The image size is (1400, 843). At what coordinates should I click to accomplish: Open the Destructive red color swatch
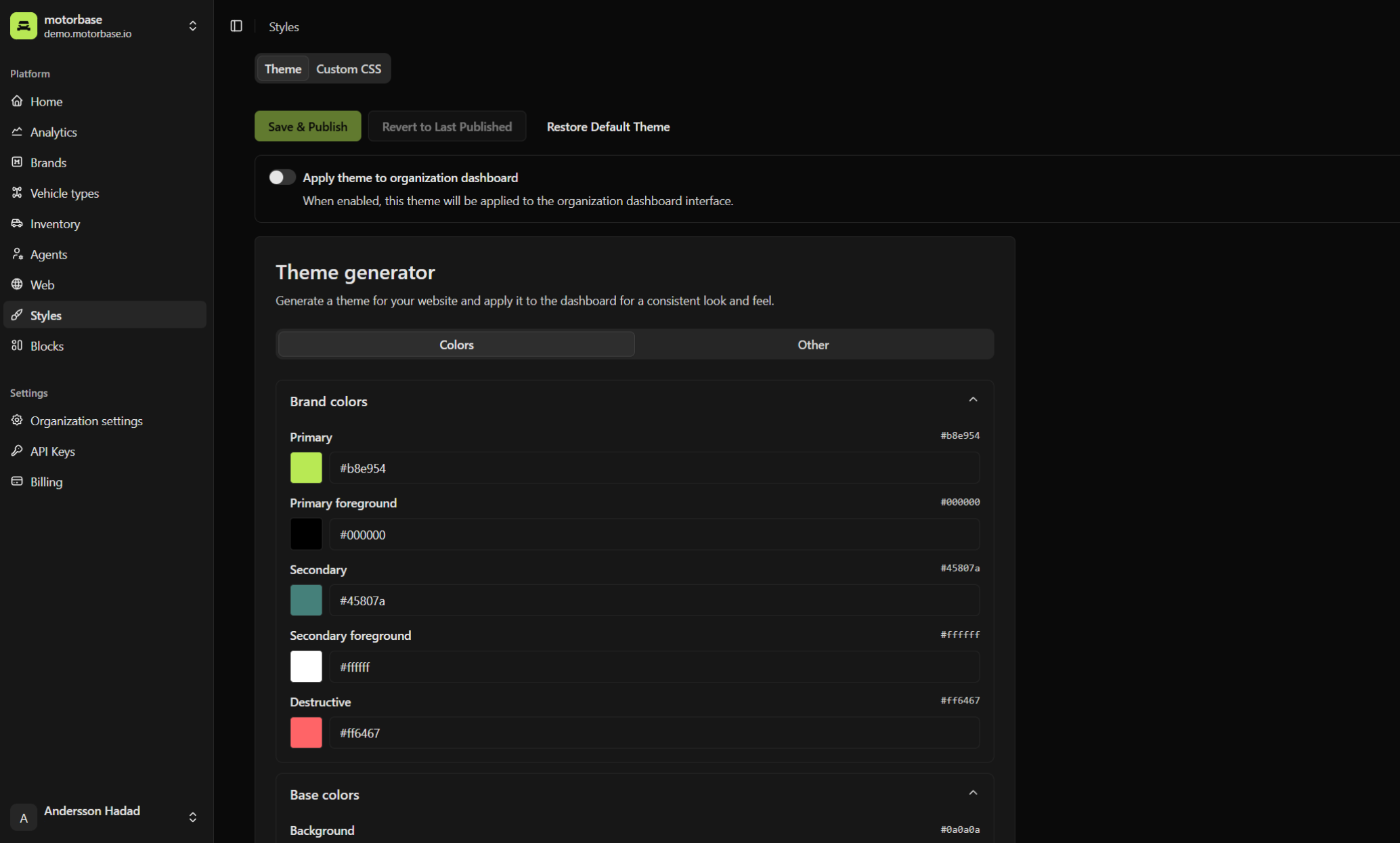click(x=306, y=733)
